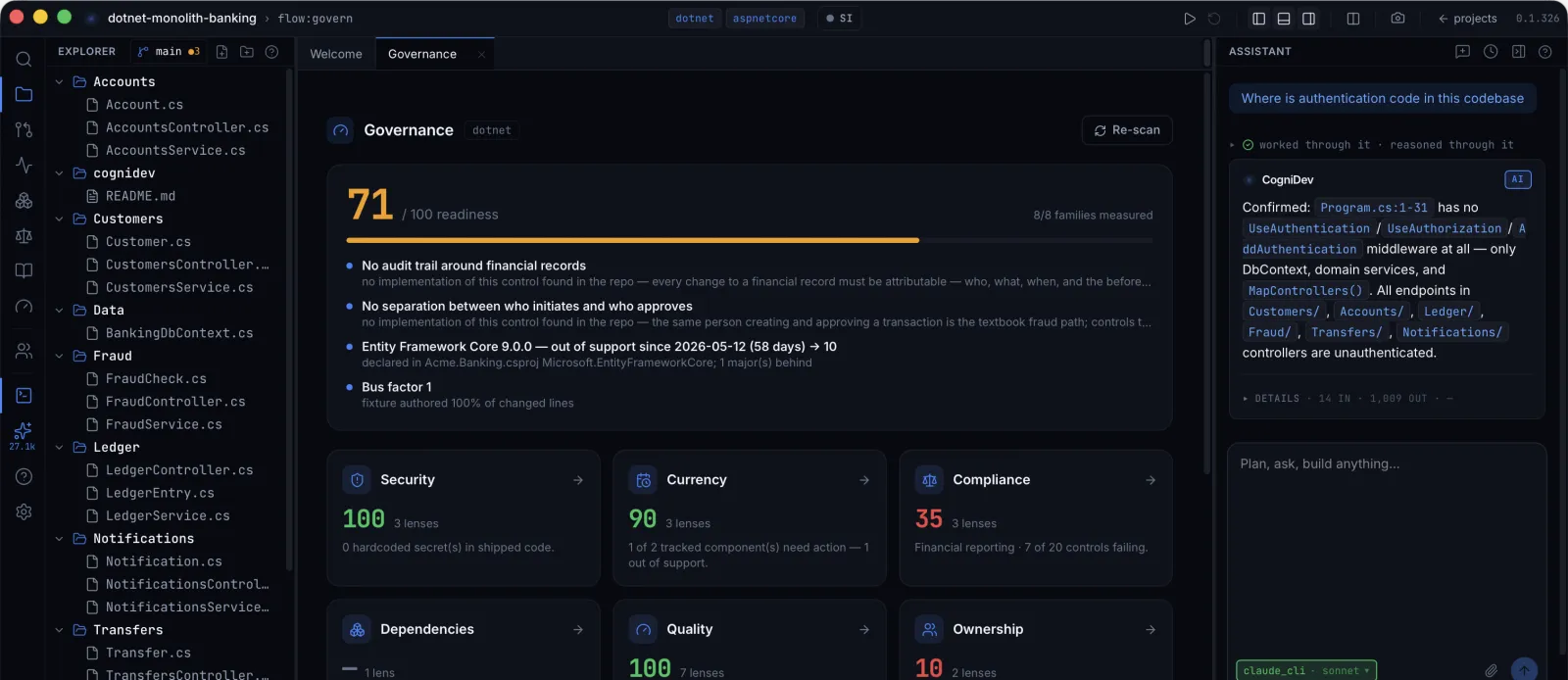Screen dimensions: 1568x680
Task: Open the Currency card
Action: [750, 518]
